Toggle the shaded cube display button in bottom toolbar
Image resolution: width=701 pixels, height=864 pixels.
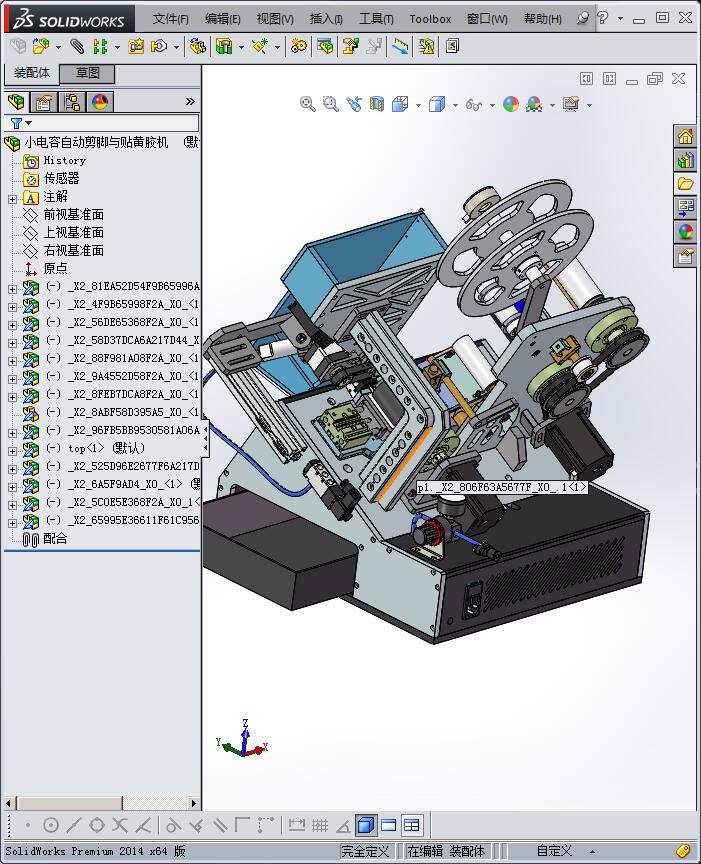(365, 825)
